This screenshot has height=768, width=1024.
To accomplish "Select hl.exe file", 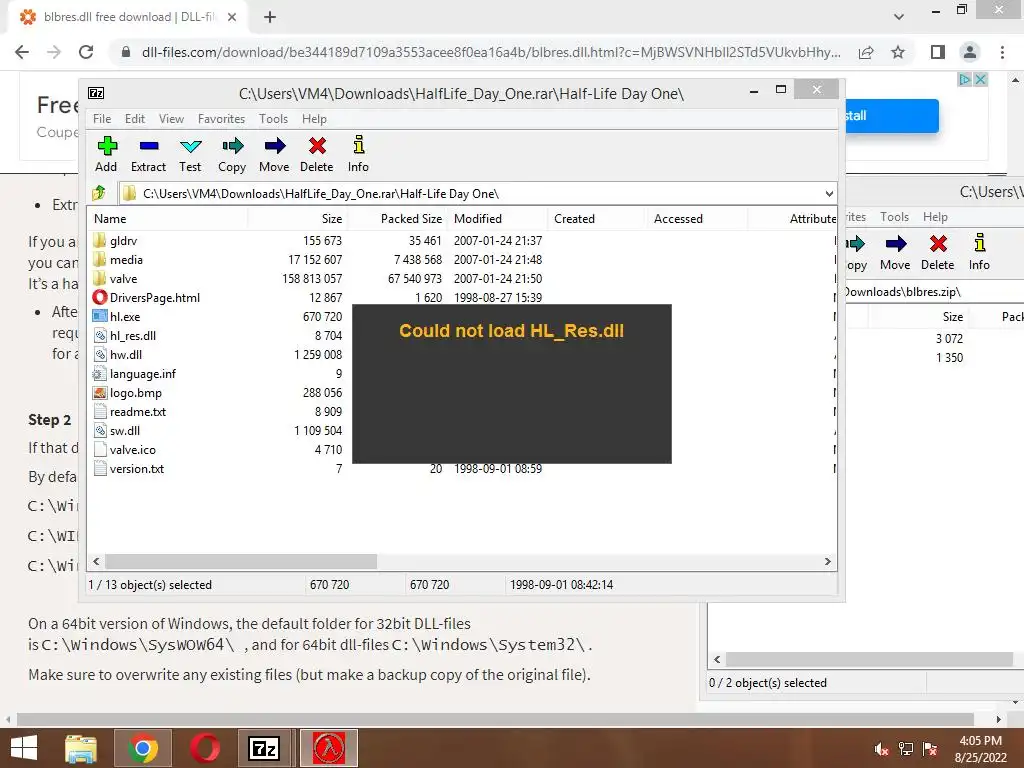I will [x=125, y=317].
